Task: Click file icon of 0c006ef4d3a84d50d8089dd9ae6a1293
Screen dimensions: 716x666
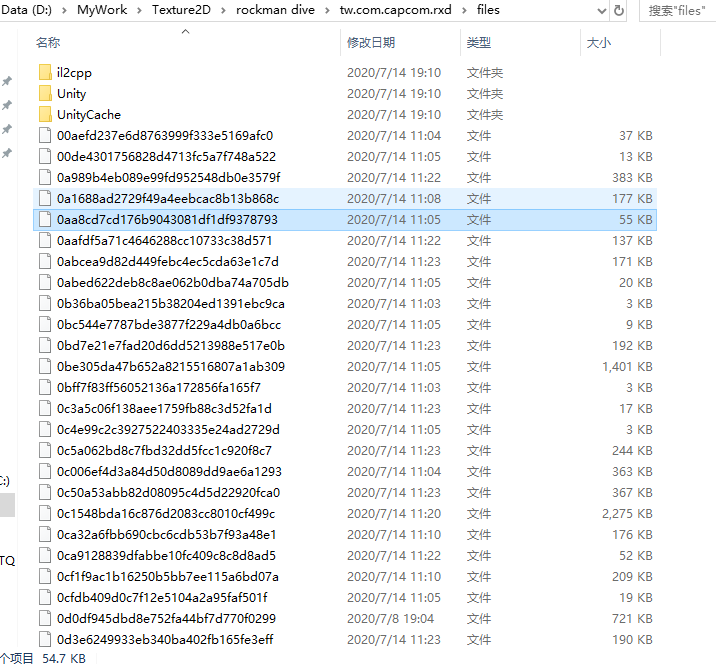Action: 45,471
